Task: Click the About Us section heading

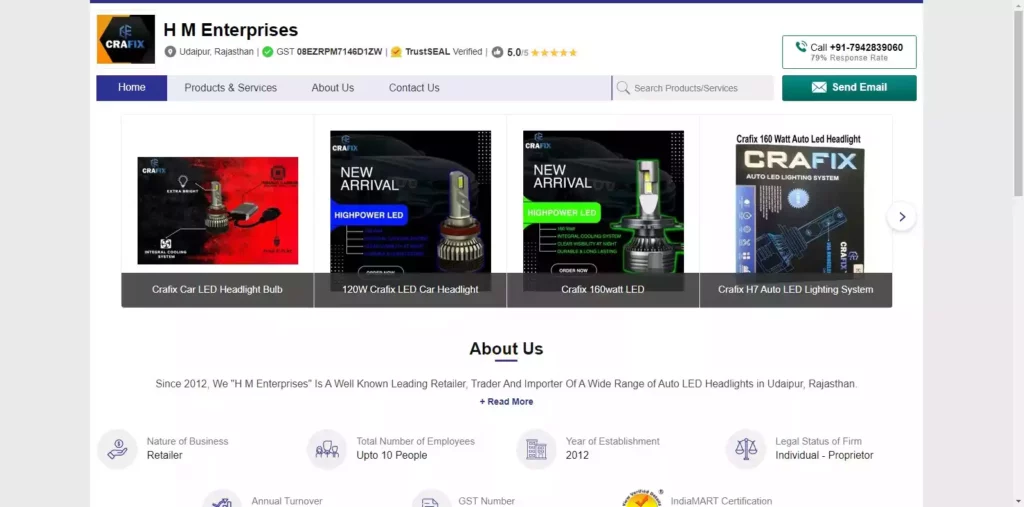Action: [506, 349]
